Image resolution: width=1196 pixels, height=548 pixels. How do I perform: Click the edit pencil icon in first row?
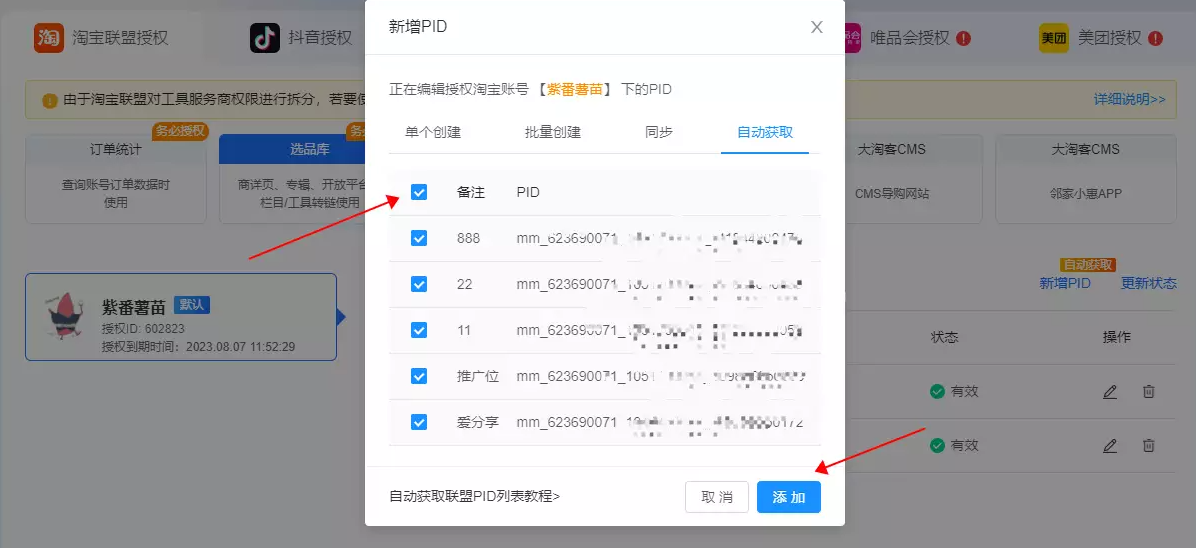(1110, 391)
